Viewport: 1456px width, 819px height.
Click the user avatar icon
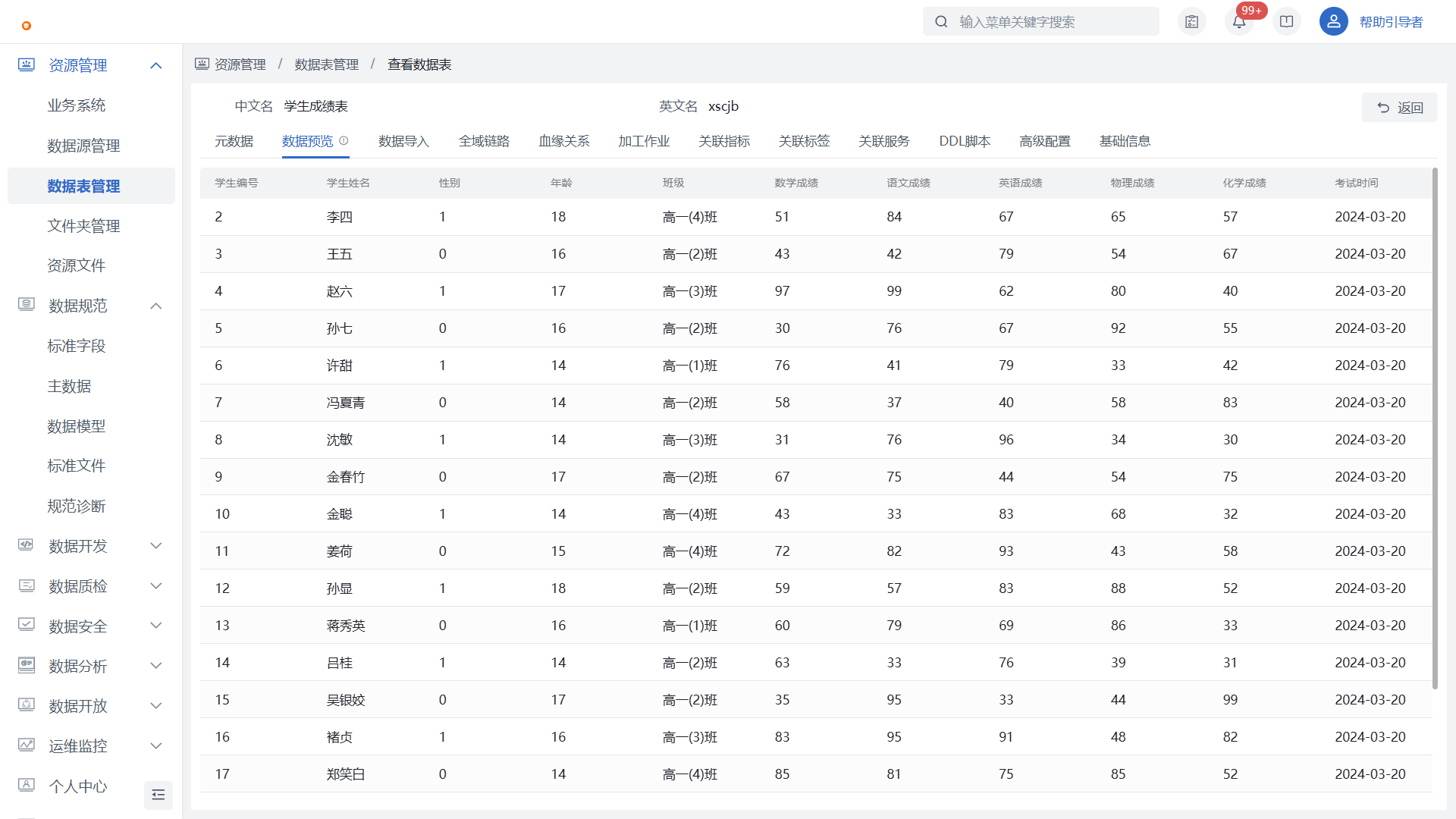pos(1334,21)
